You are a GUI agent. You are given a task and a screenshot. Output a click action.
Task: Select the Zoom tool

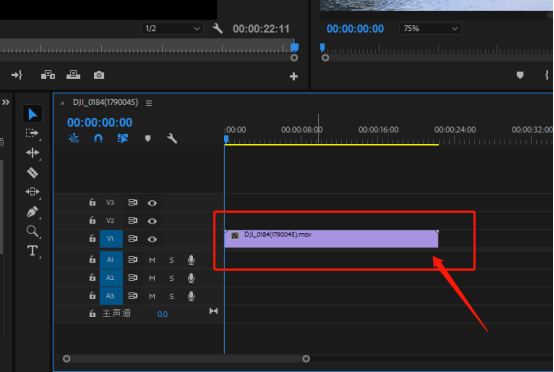(x=33, y=231)
